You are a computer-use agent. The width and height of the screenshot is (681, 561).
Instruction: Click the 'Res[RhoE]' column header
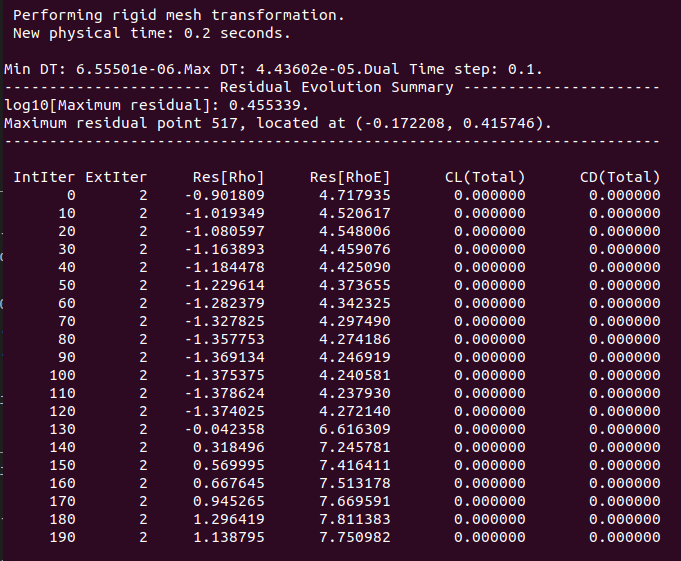pyautogui.click(x=350, y=177)
